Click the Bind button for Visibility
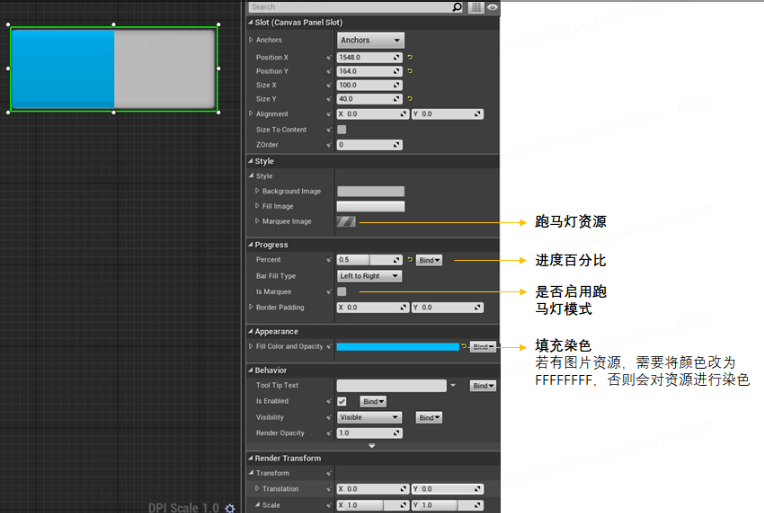The height and width of the screenshot is (513, 764). point(429,418)
